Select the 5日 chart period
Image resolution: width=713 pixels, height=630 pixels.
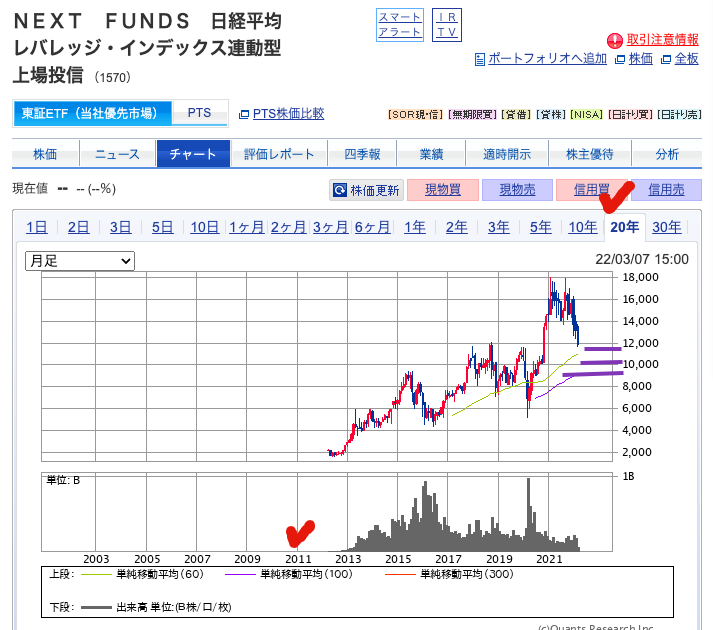(162, 227)
